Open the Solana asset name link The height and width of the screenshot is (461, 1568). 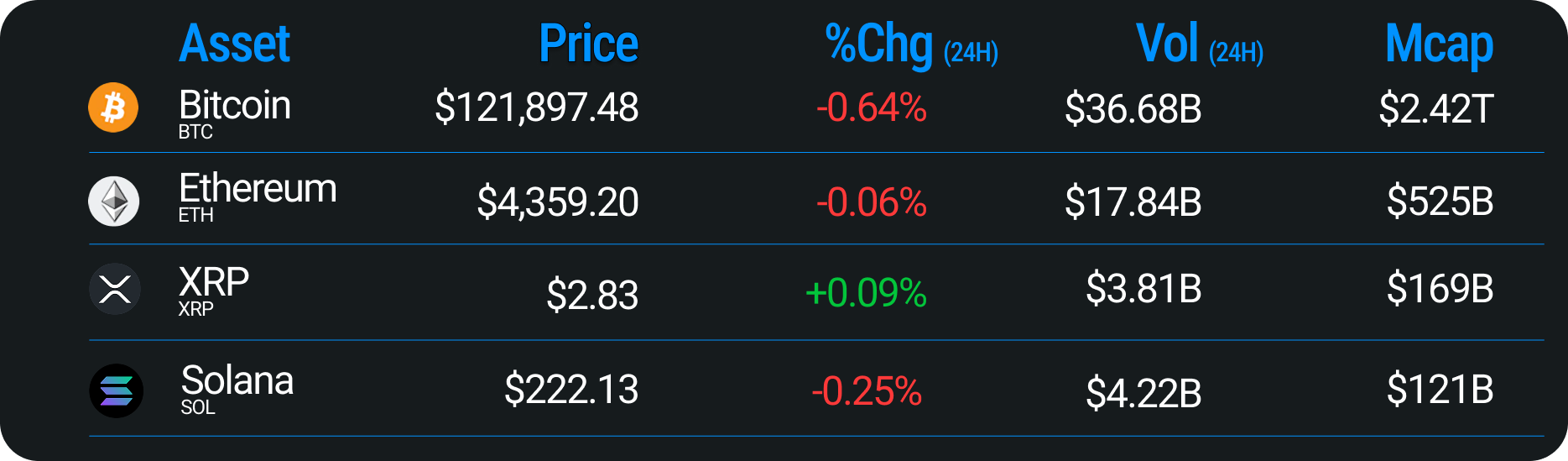pos(237,381)
